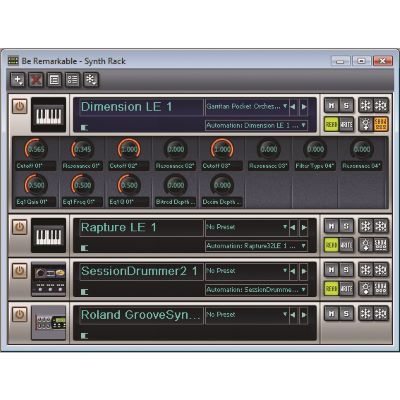Solo Rapture LE 1 with S button

[346, 226]
